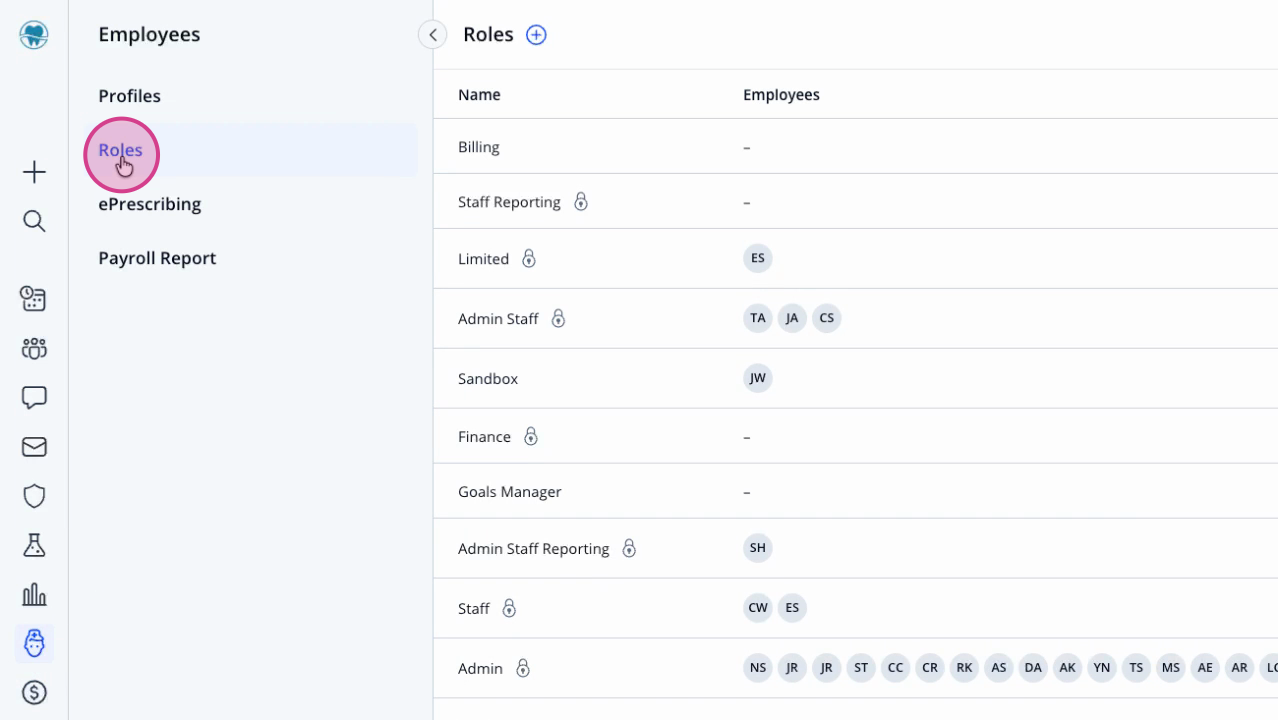
Task: Click lock icon next to Finance
Action: point(531,437)
